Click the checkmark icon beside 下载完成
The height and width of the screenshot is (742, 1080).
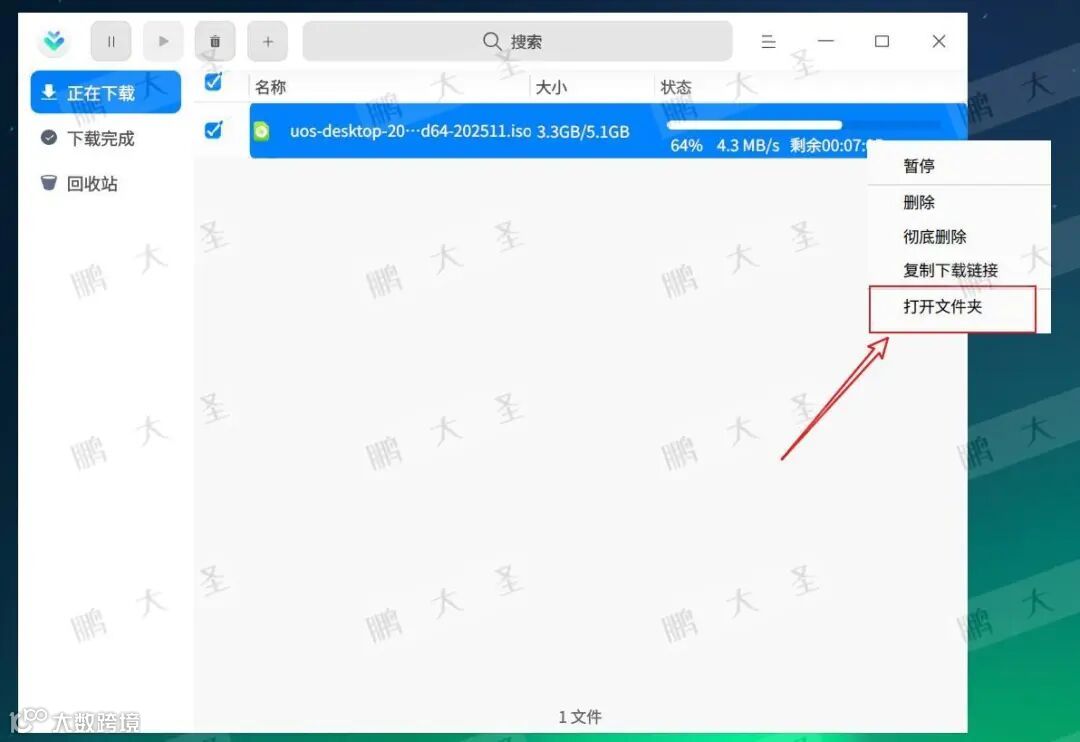49,138
